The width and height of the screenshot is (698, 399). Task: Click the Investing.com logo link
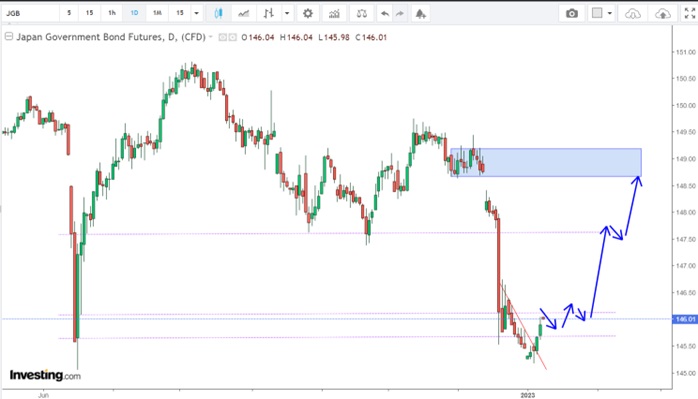coord(45,375)
